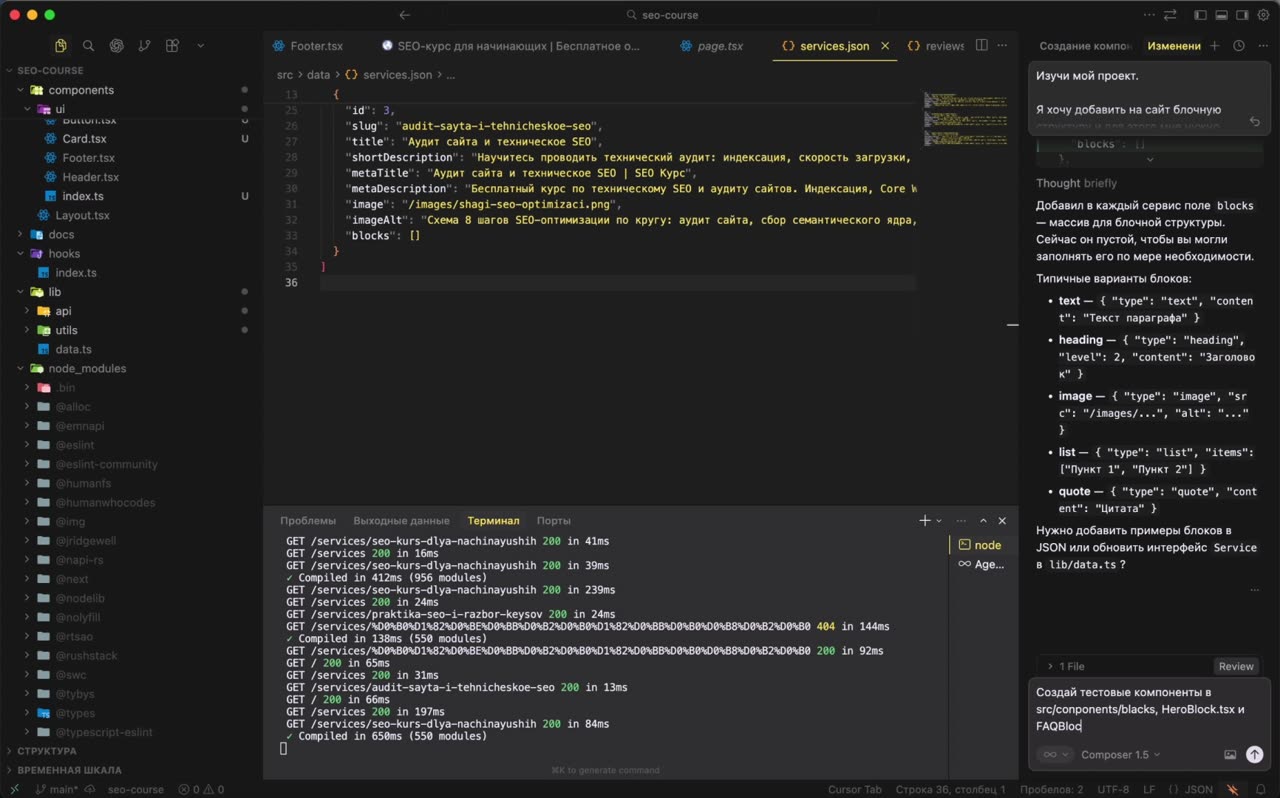Toggle the bottom panel visibility
The width and height of the screenshot is (1280, 798).
coord(1220,15)
